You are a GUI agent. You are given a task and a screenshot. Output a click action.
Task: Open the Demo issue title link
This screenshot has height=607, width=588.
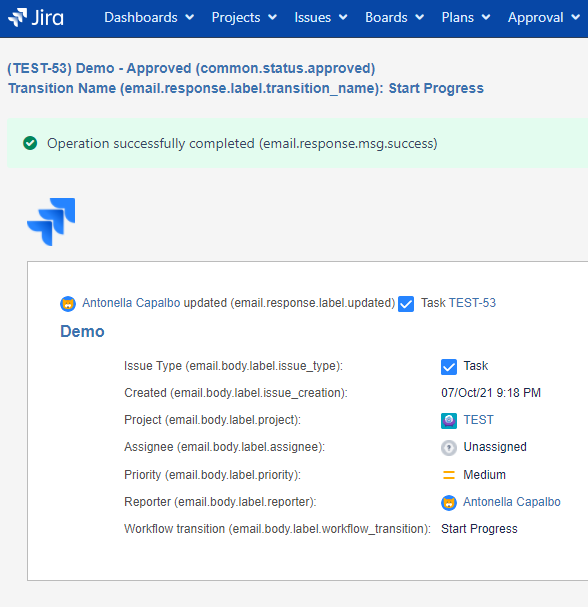click(82, 331)
